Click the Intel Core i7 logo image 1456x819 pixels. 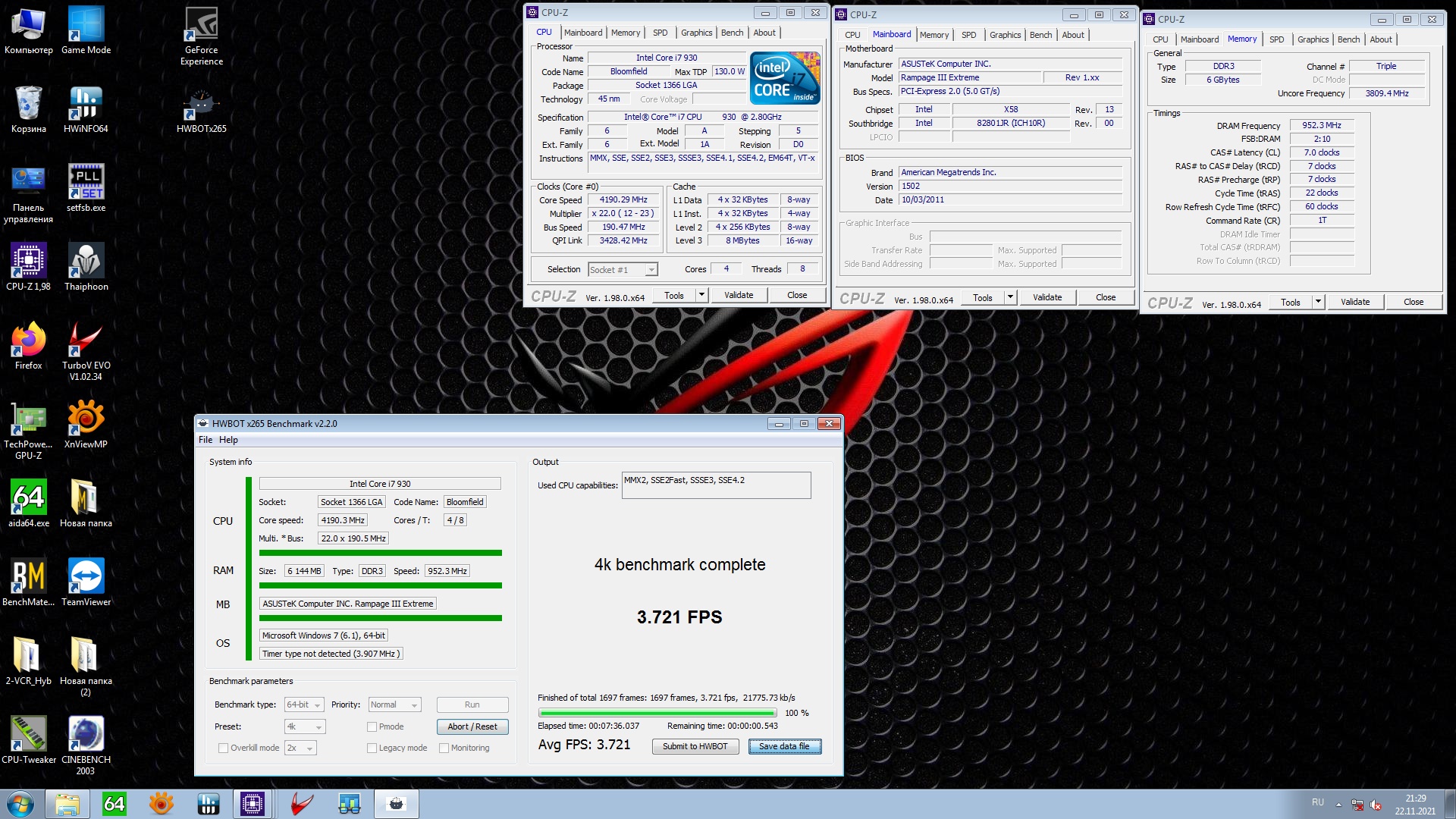[785, 77]
